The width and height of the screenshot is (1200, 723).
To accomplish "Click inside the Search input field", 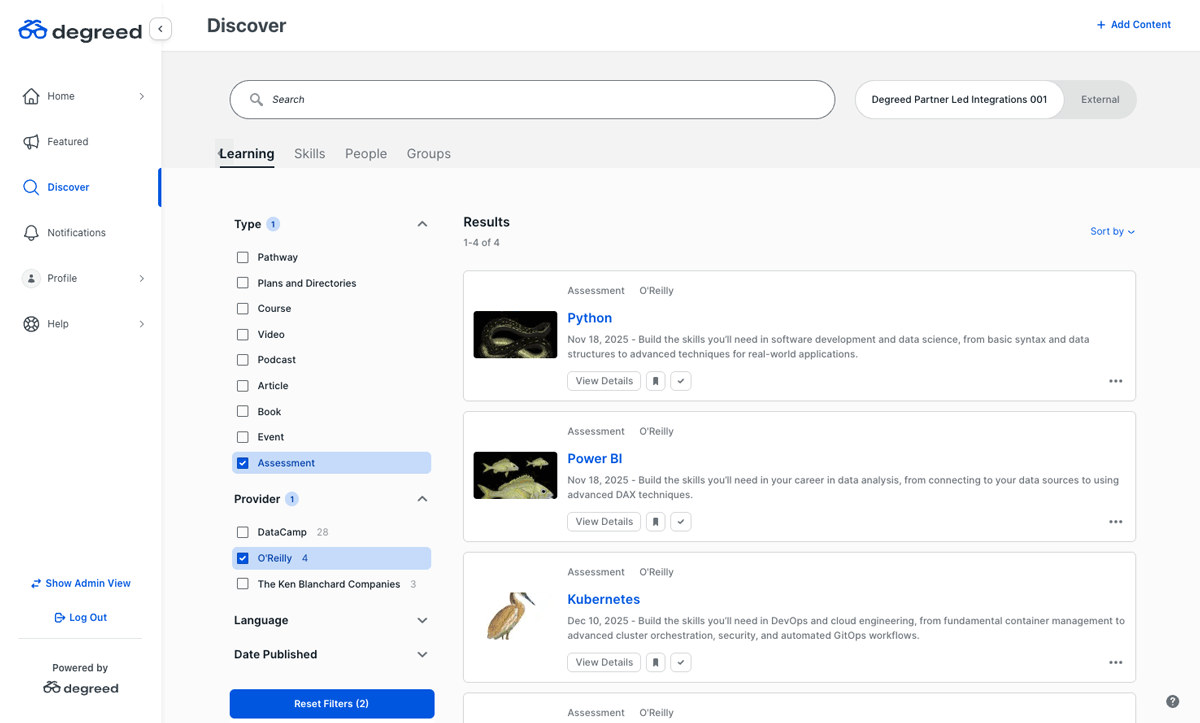I will [x=532, y=100].
